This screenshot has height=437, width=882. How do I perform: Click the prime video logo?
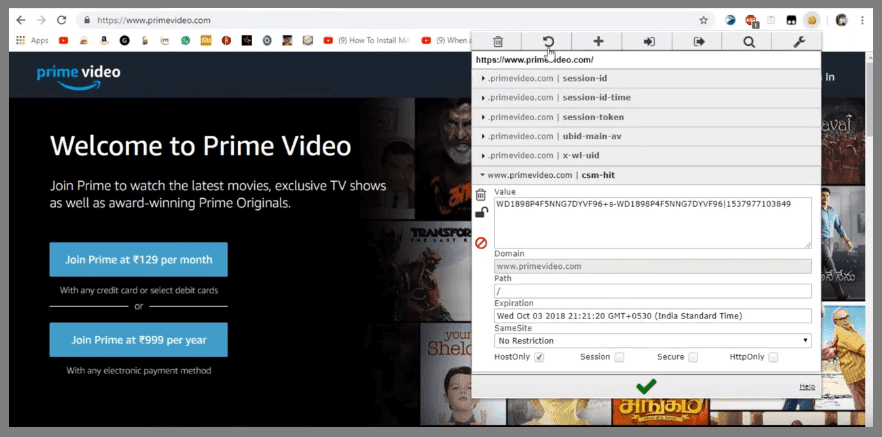(x=78, y=77)
